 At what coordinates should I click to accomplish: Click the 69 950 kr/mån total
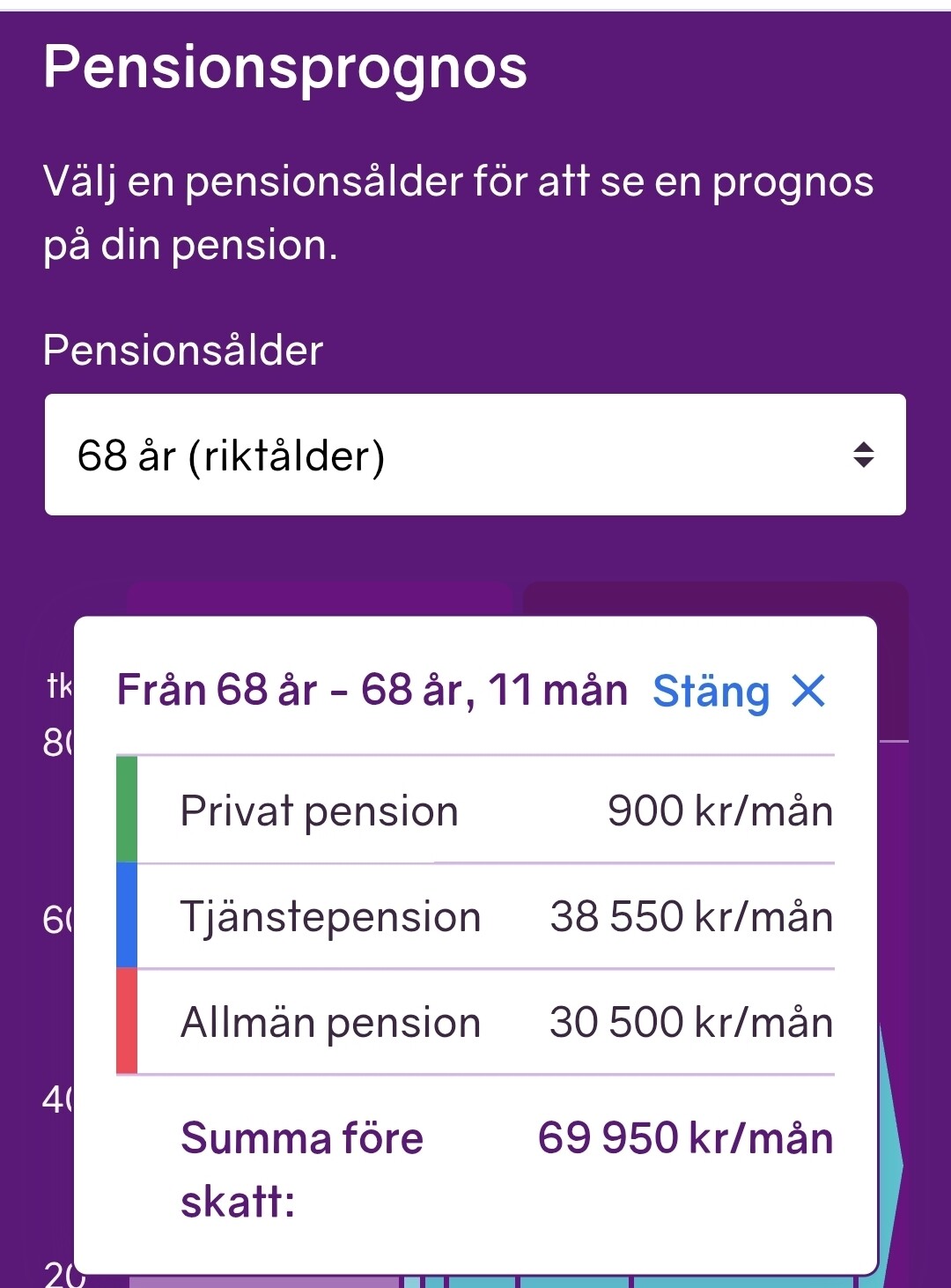click(685, 1137)
